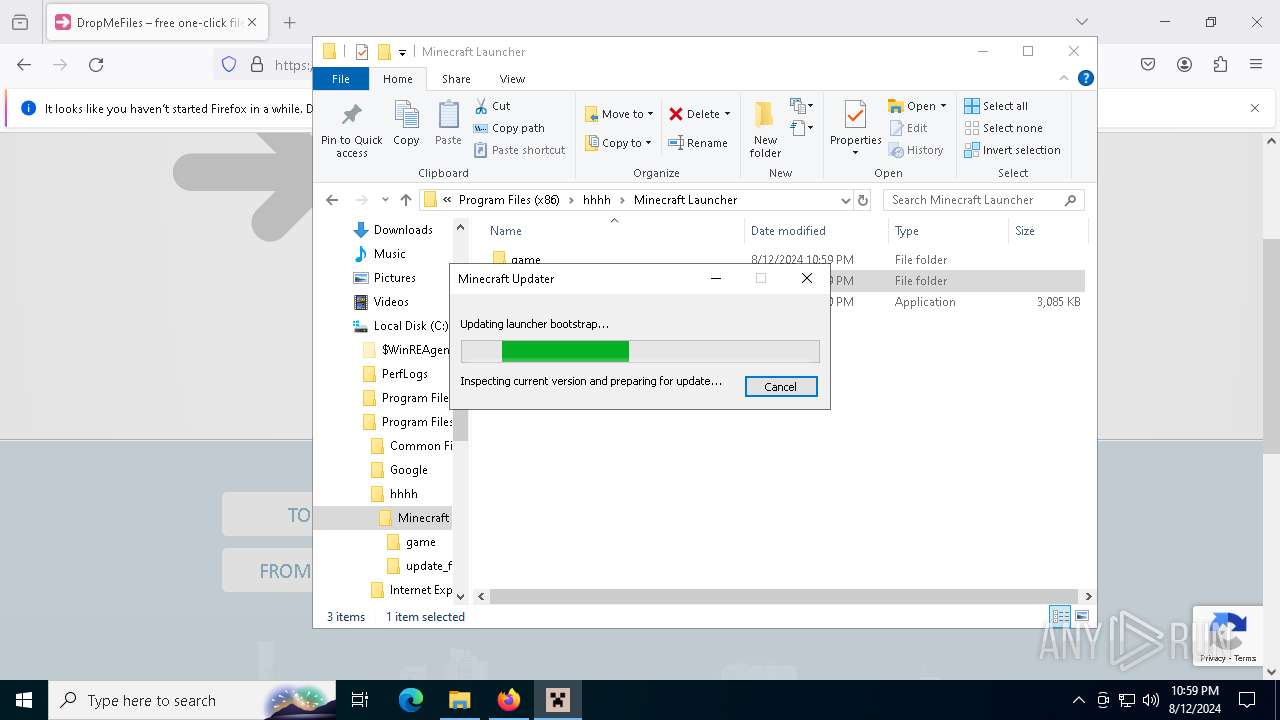Expand address bar history dropdown
This screenshot has width=1280, height=720.
tap(846, 200)
